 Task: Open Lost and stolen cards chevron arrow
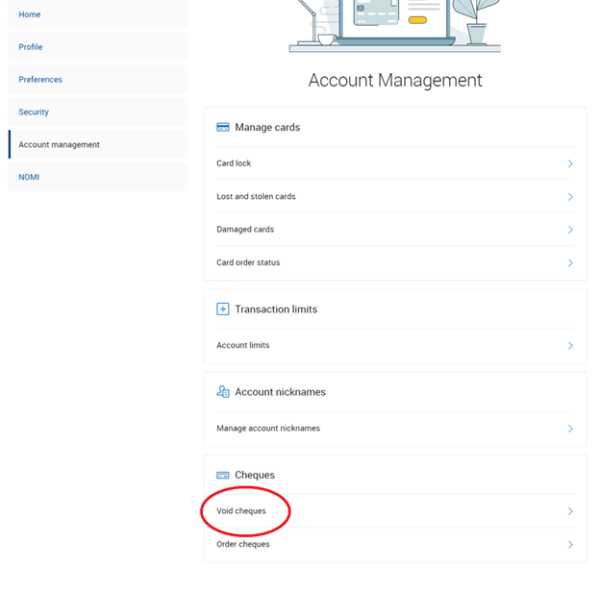point(570,197)
